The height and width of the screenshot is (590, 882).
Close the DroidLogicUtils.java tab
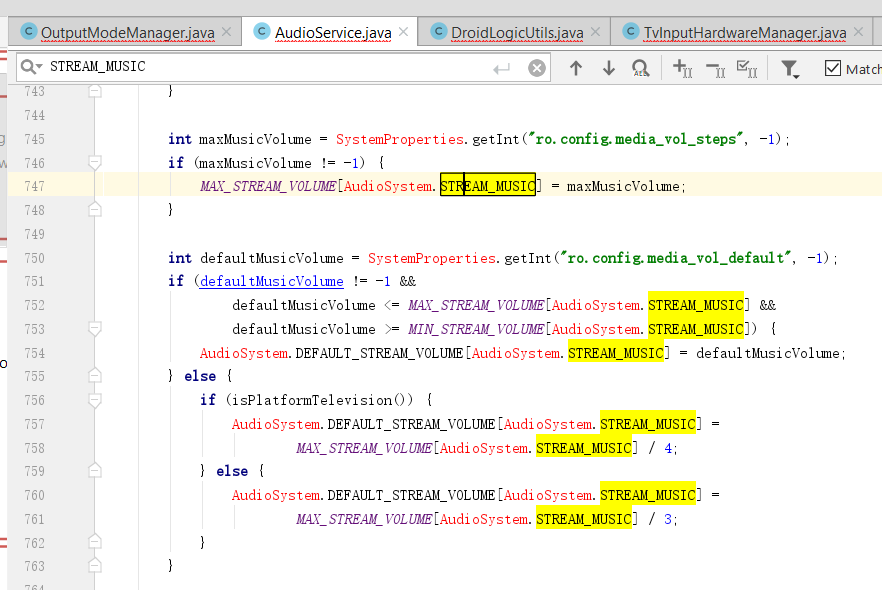tap(596, 32)
